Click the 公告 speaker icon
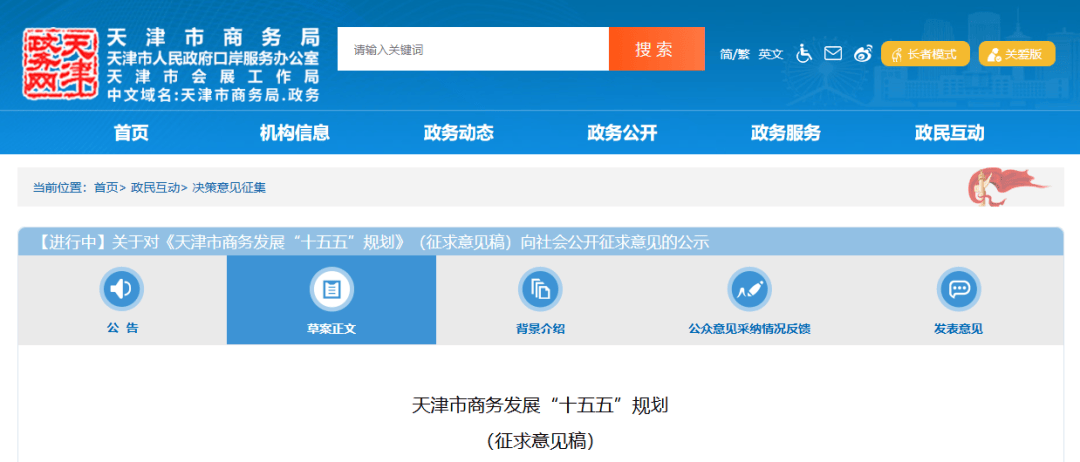 click(122, 290)
